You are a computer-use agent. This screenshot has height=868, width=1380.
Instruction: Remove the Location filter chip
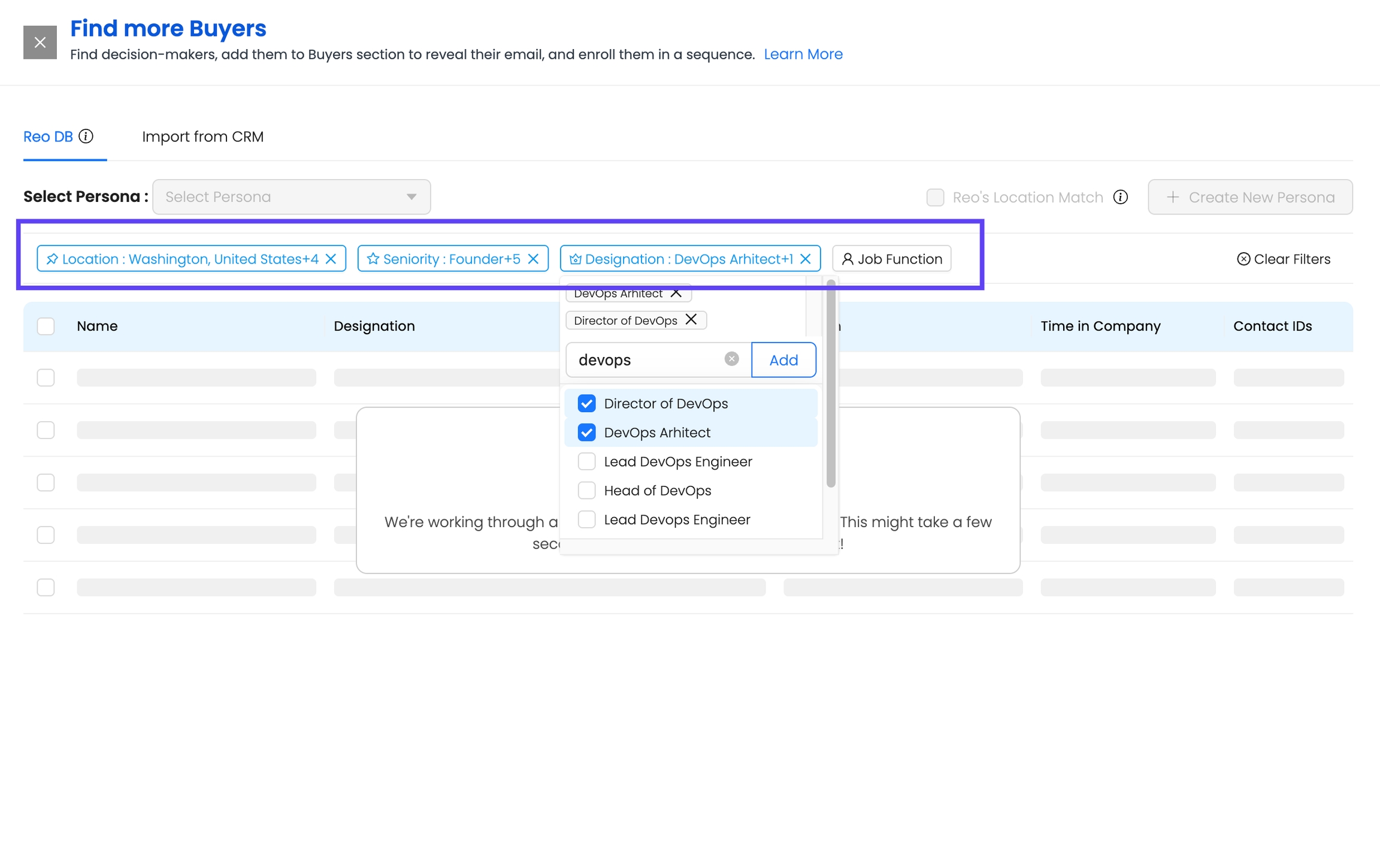(331, 259)
